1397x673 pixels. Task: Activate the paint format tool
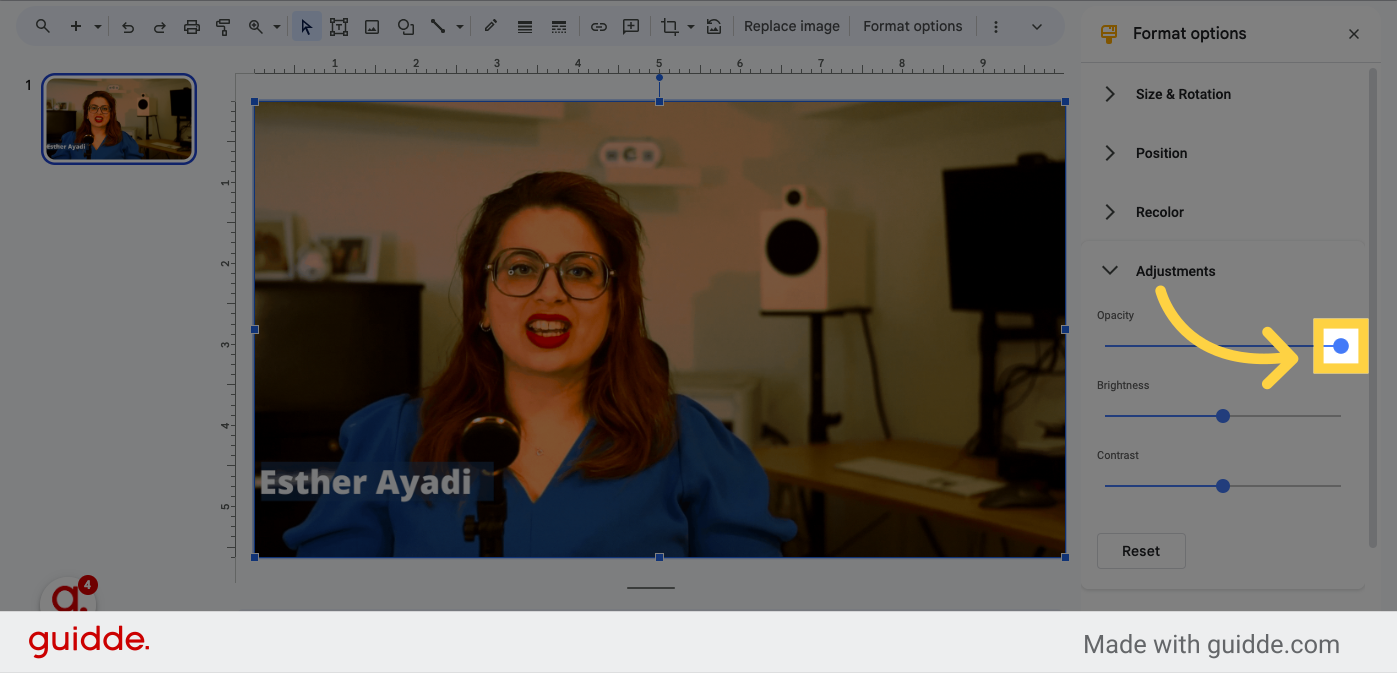click(224, 27)
